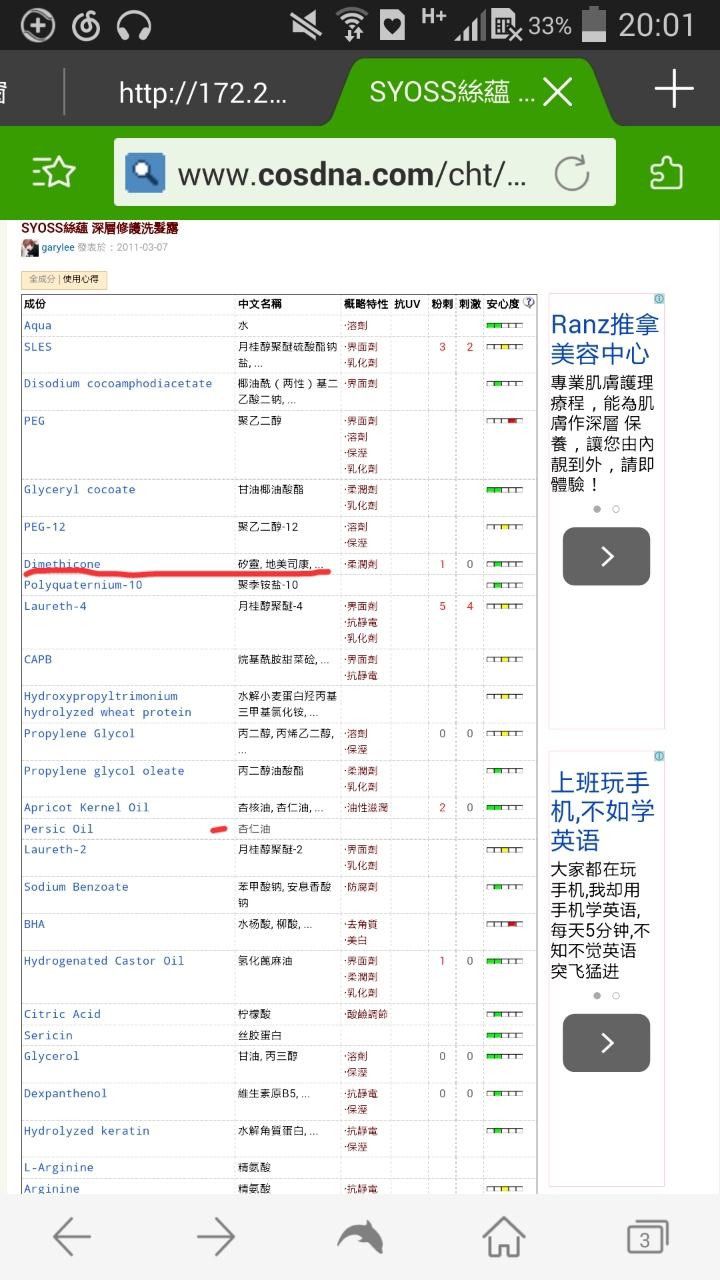Open the Sodium Benzoate link
Viewport: 720px width, 1280px height.
click(76, 887)
